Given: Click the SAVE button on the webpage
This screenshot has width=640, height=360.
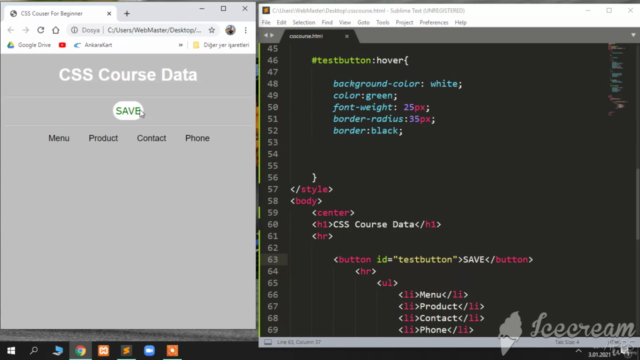Looking at the screenshot, I should [128, 111].
